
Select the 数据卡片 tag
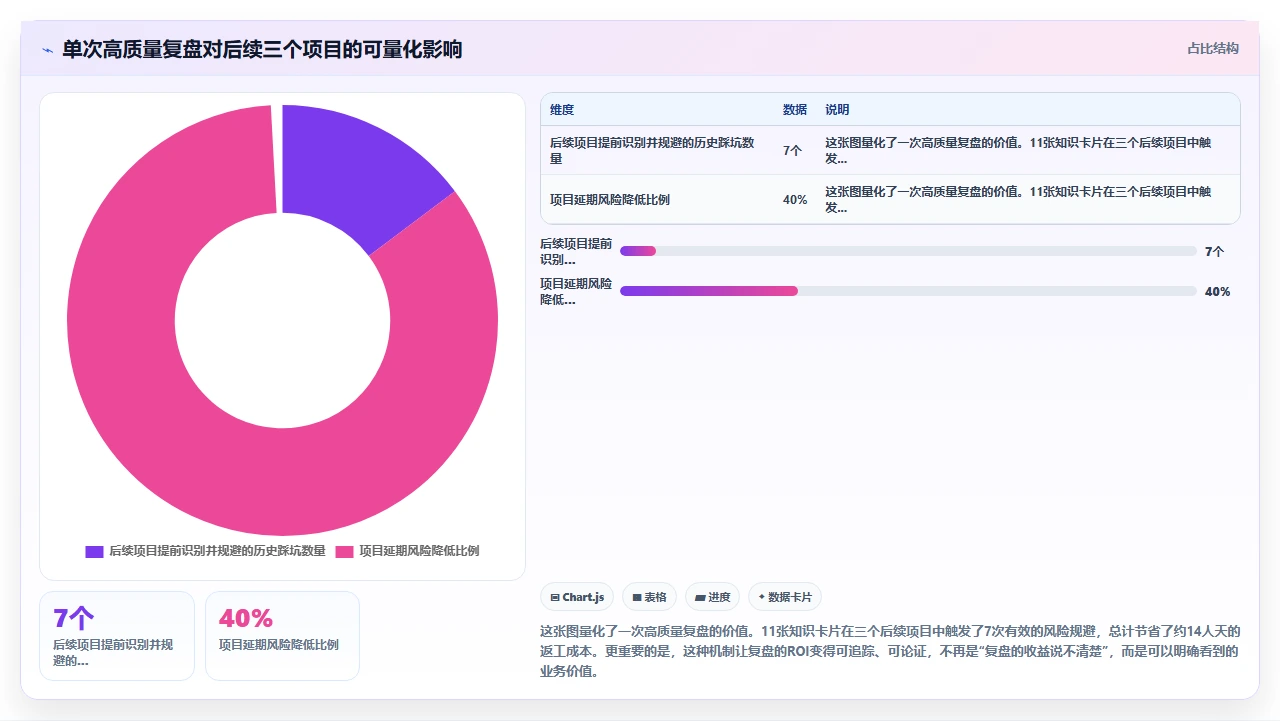pyautogui.click(x=785, y=597)
